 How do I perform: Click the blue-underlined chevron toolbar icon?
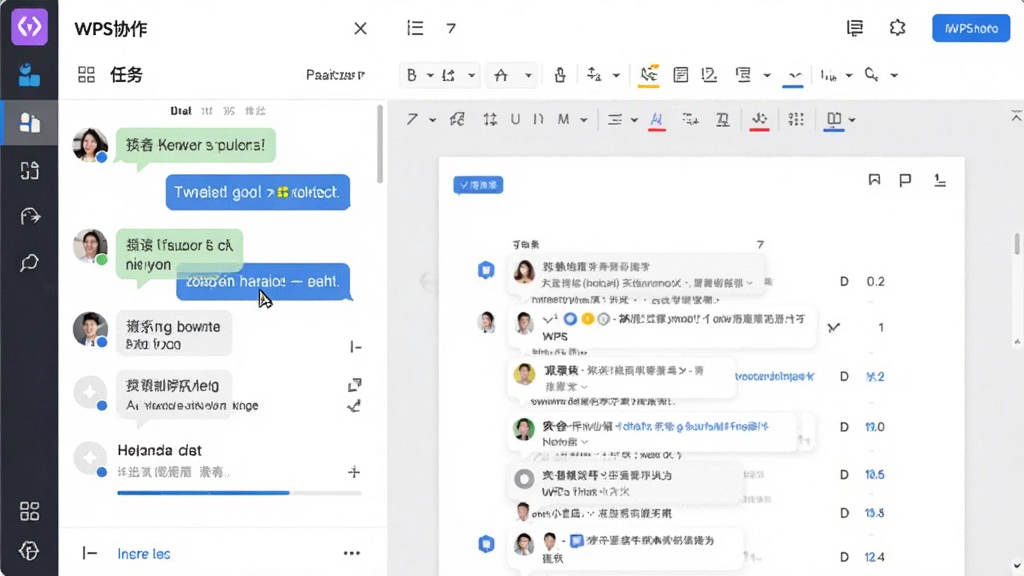[x=793, y=76]
